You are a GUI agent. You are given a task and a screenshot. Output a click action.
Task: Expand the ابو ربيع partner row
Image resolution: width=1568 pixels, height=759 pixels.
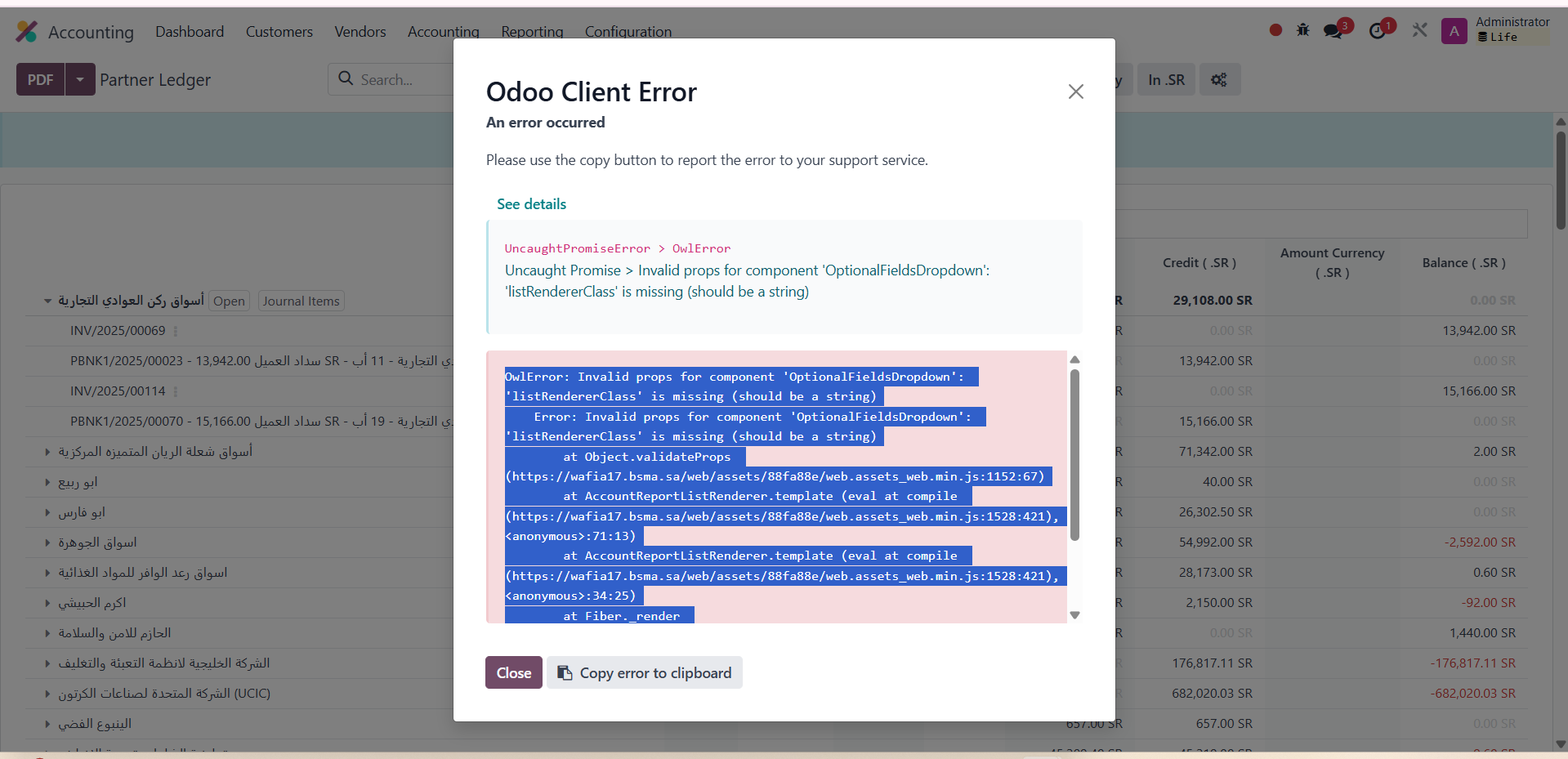(47, 483)
